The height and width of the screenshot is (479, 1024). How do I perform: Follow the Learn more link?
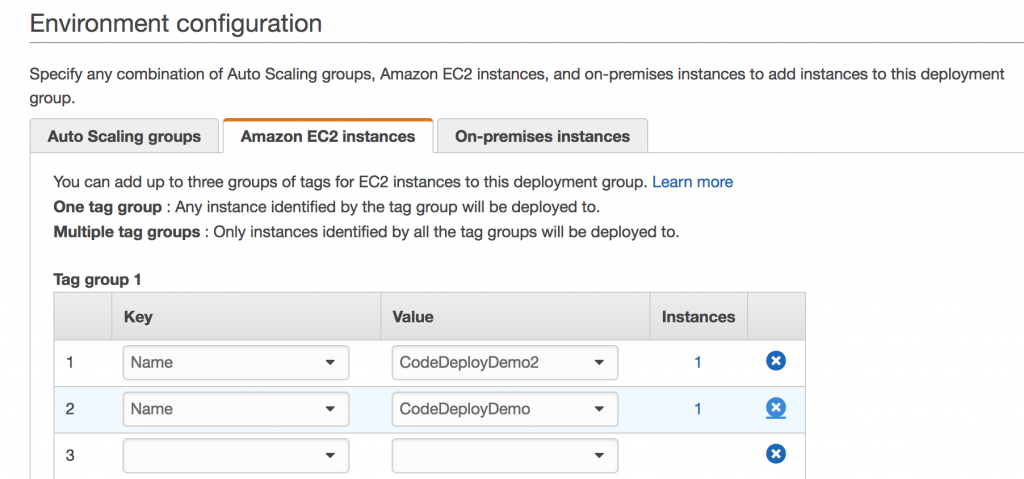tap(692, 182)
